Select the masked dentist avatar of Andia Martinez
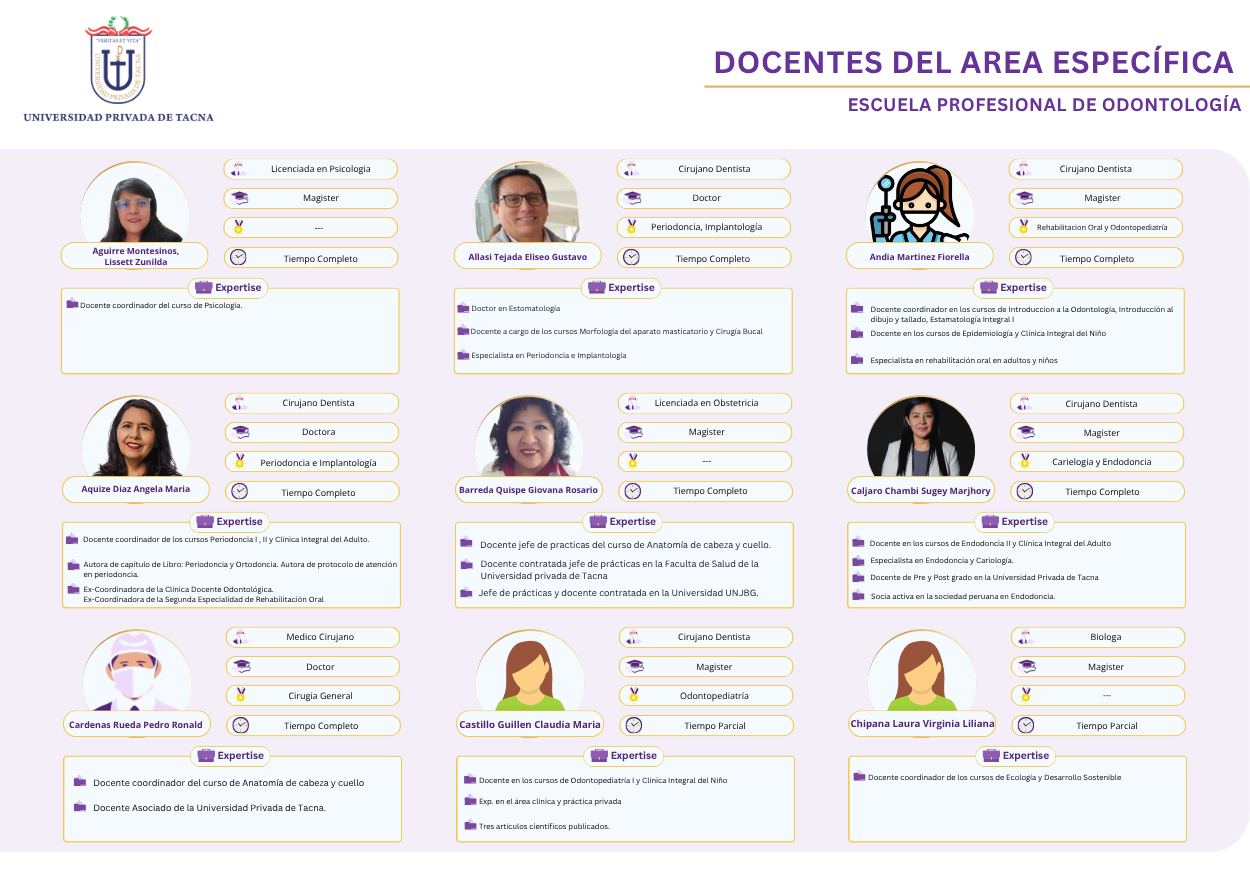The height and width of the screenshot is (884, 1250). [919, 205]
